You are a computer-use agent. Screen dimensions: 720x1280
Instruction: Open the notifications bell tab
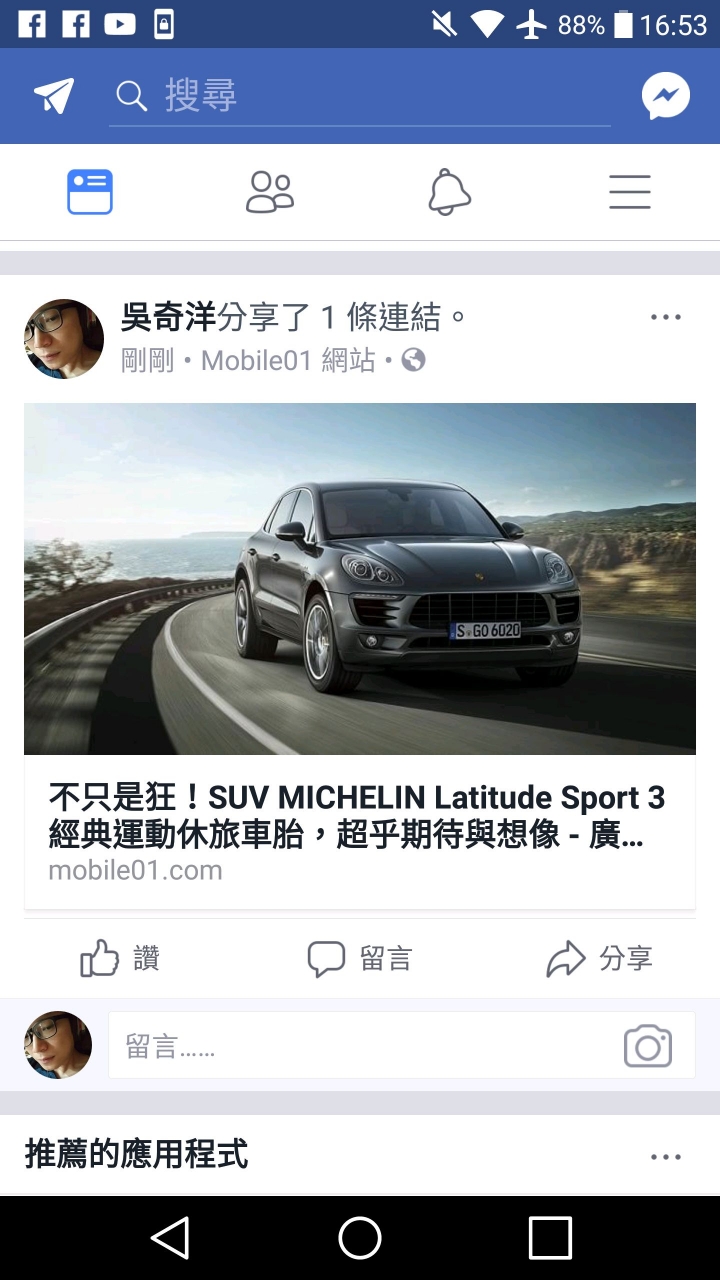coord(450,192)
